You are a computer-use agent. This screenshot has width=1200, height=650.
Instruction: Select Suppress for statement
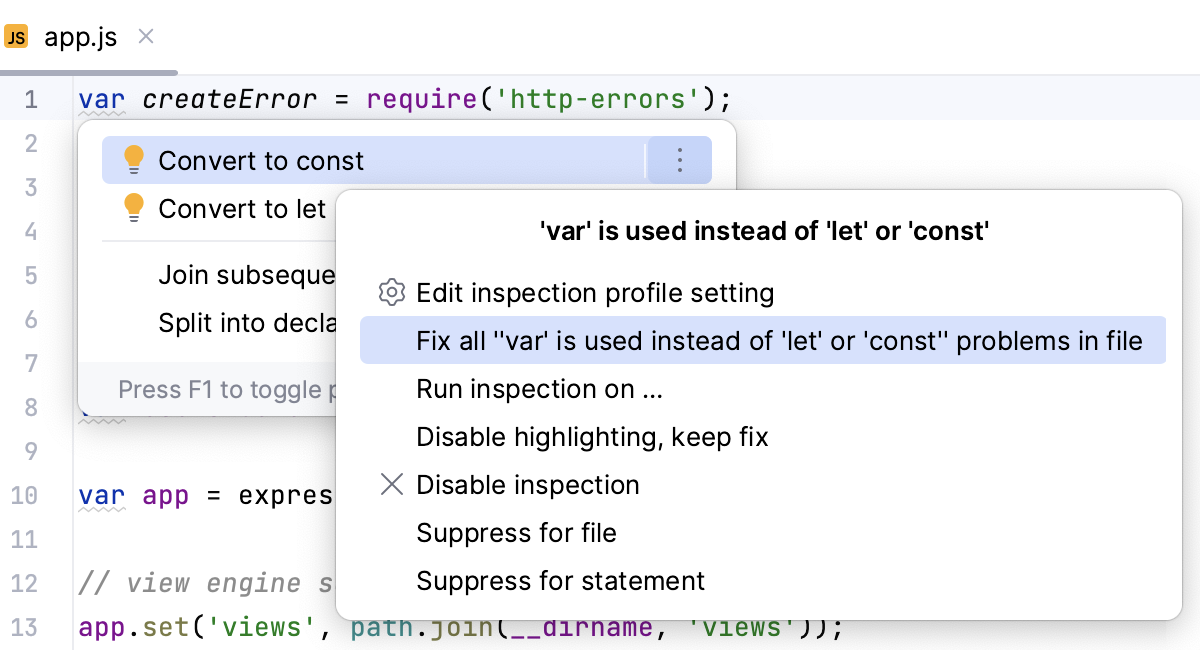559,581
